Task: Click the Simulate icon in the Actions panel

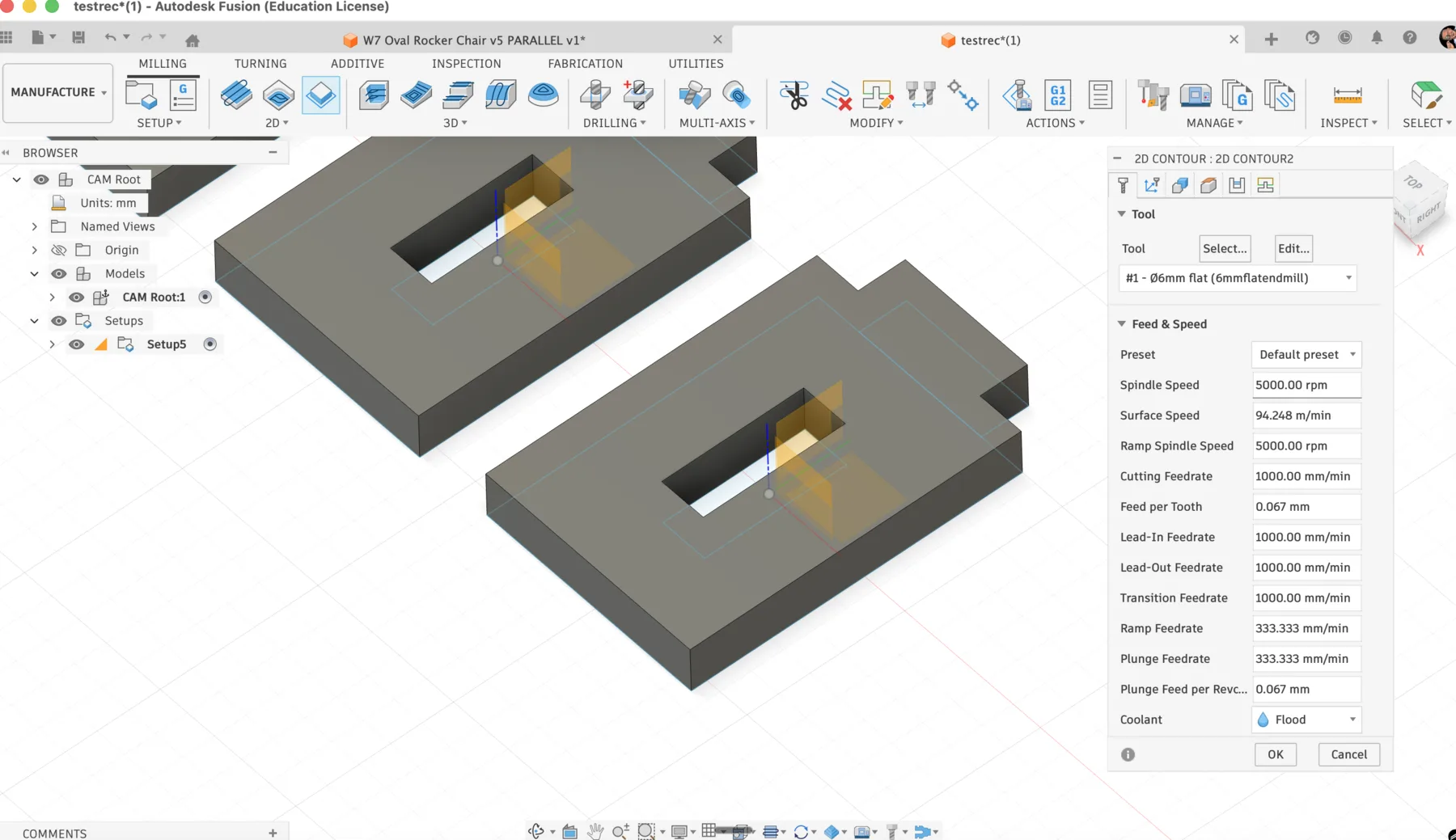Action: [x=1018, y=96]
